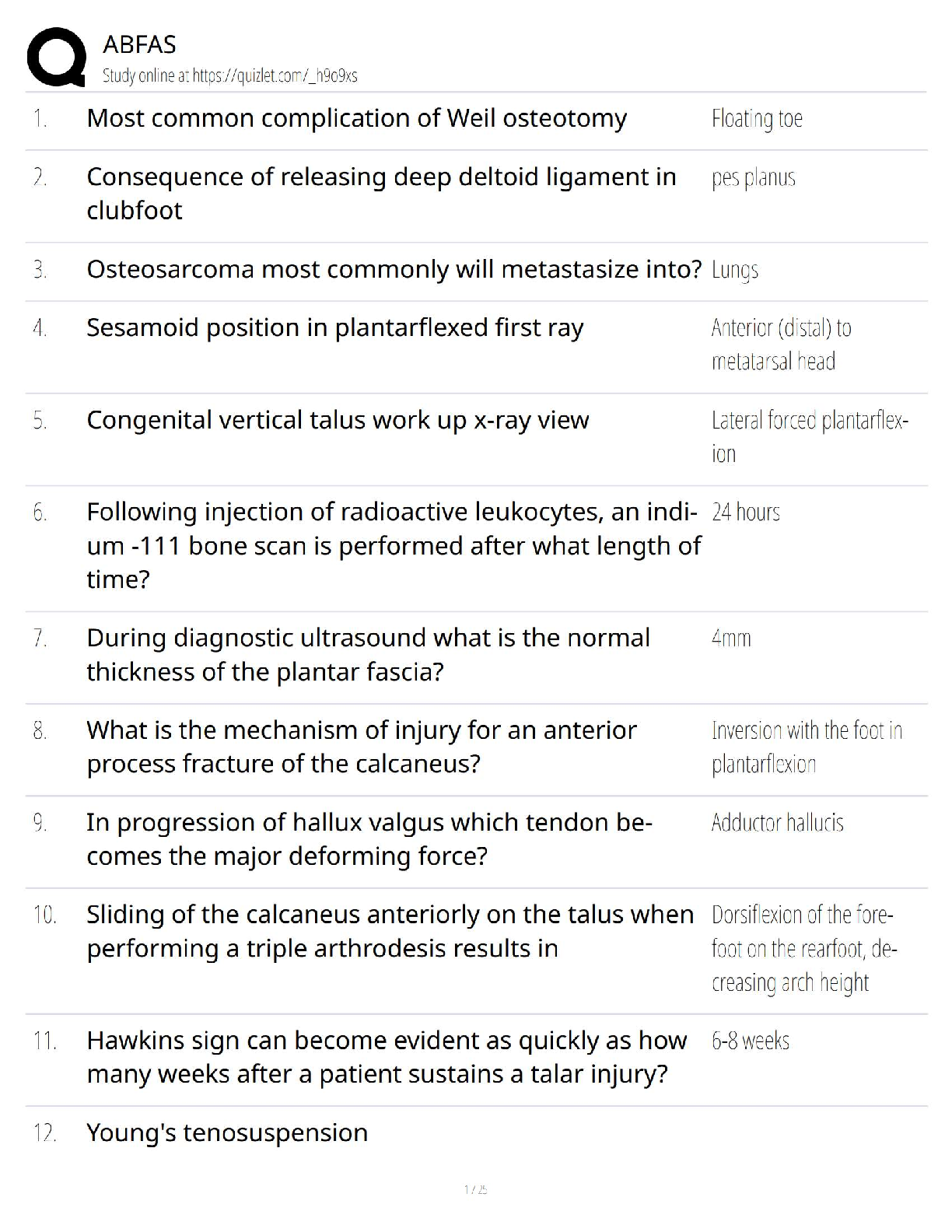This screenshot has width=952, height=1232.
Task: Click the page number indicator at bottom
Action: (475, 1189)
